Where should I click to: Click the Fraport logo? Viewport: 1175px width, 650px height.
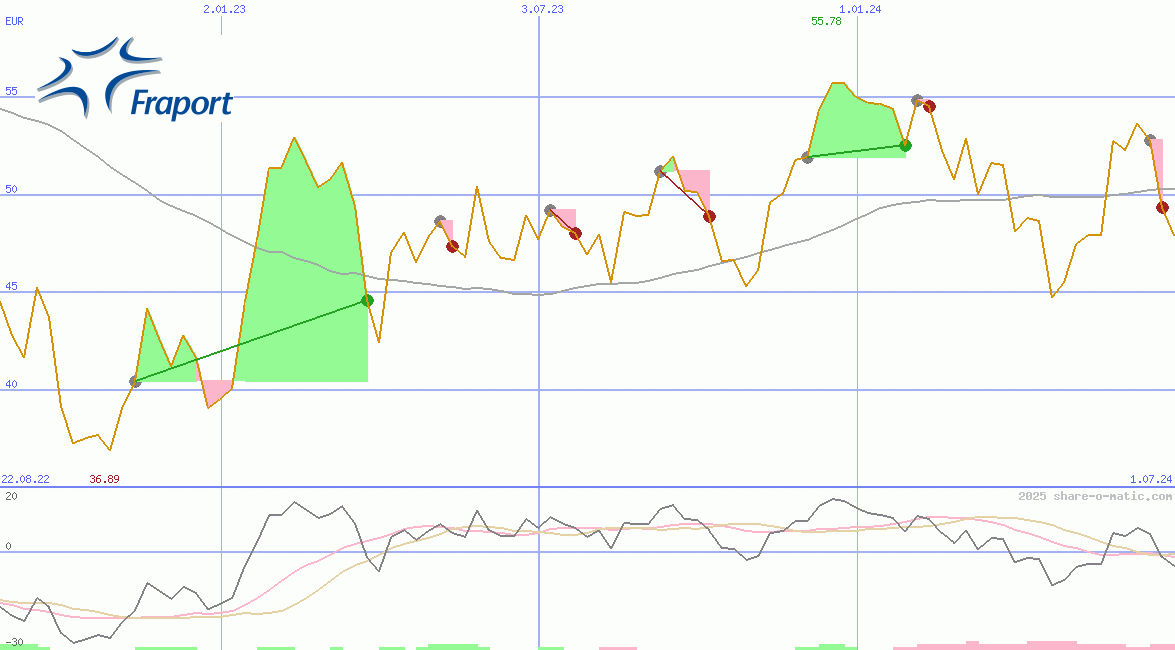135,79
